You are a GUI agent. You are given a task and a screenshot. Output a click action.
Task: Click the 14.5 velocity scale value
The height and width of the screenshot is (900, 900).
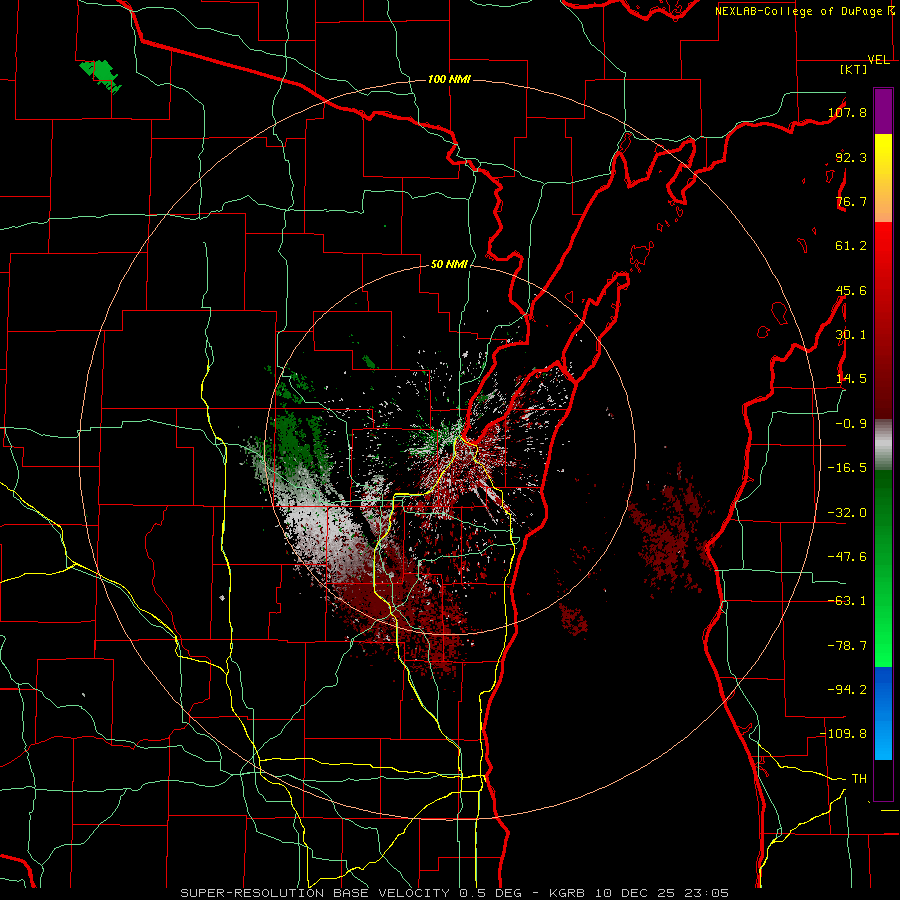[x=851, y=379]
